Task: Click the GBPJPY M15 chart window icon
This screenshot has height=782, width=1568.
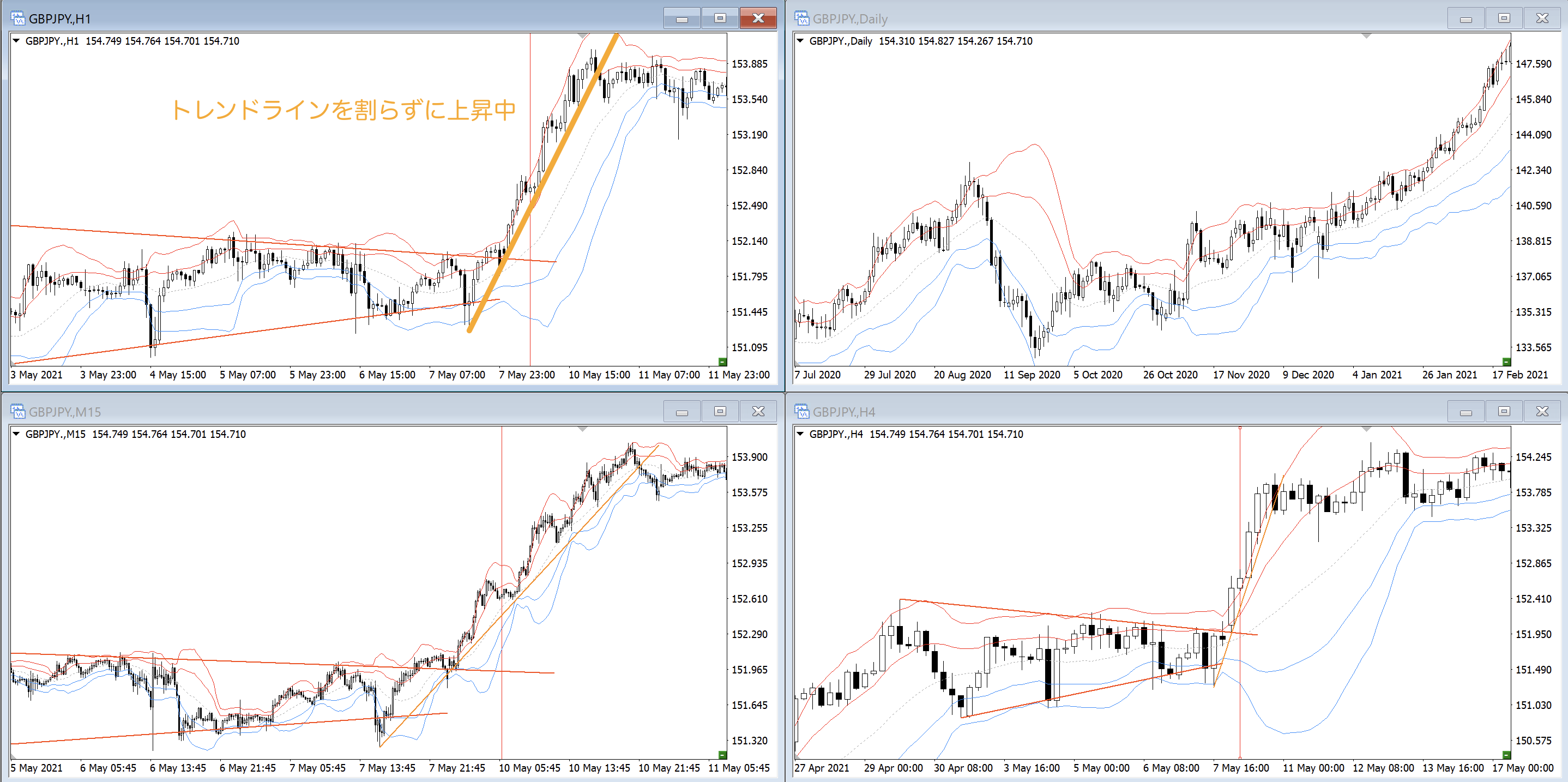Action: pos(17,412)
